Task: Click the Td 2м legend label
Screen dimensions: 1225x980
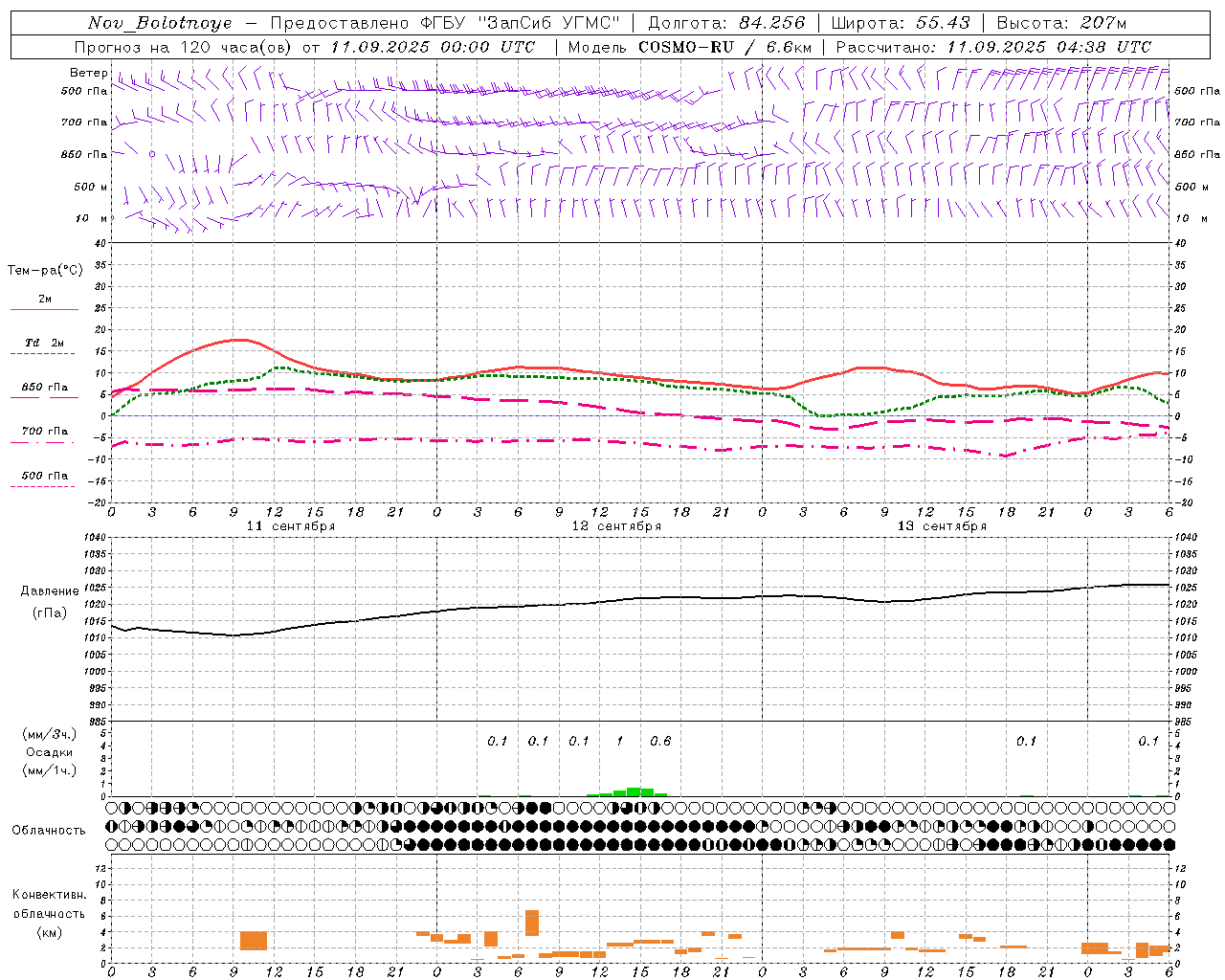Action: click(x=44, y=343)
